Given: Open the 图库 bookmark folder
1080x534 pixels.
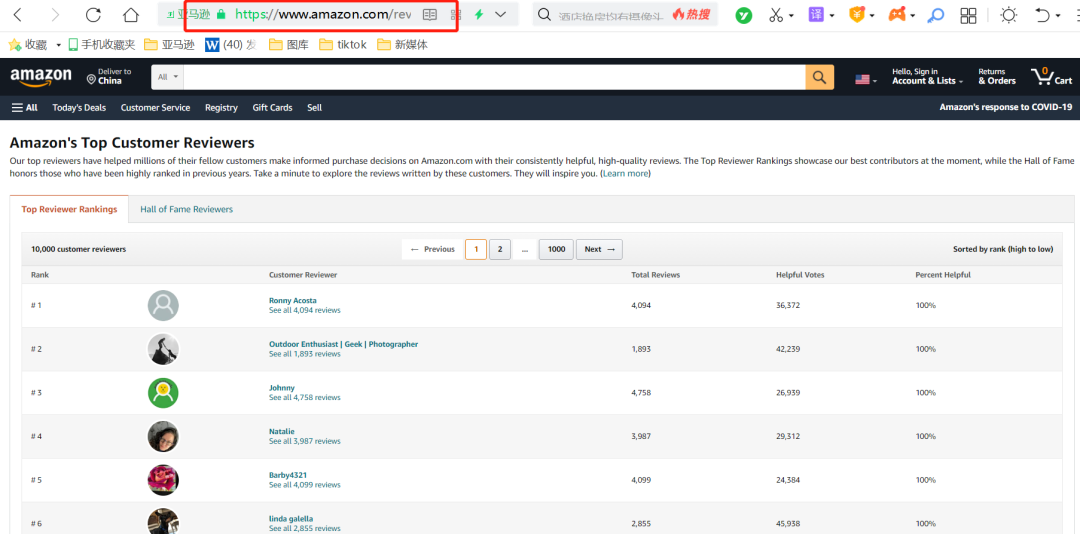Looking at the screenshot, I should (x=289, y=45).
